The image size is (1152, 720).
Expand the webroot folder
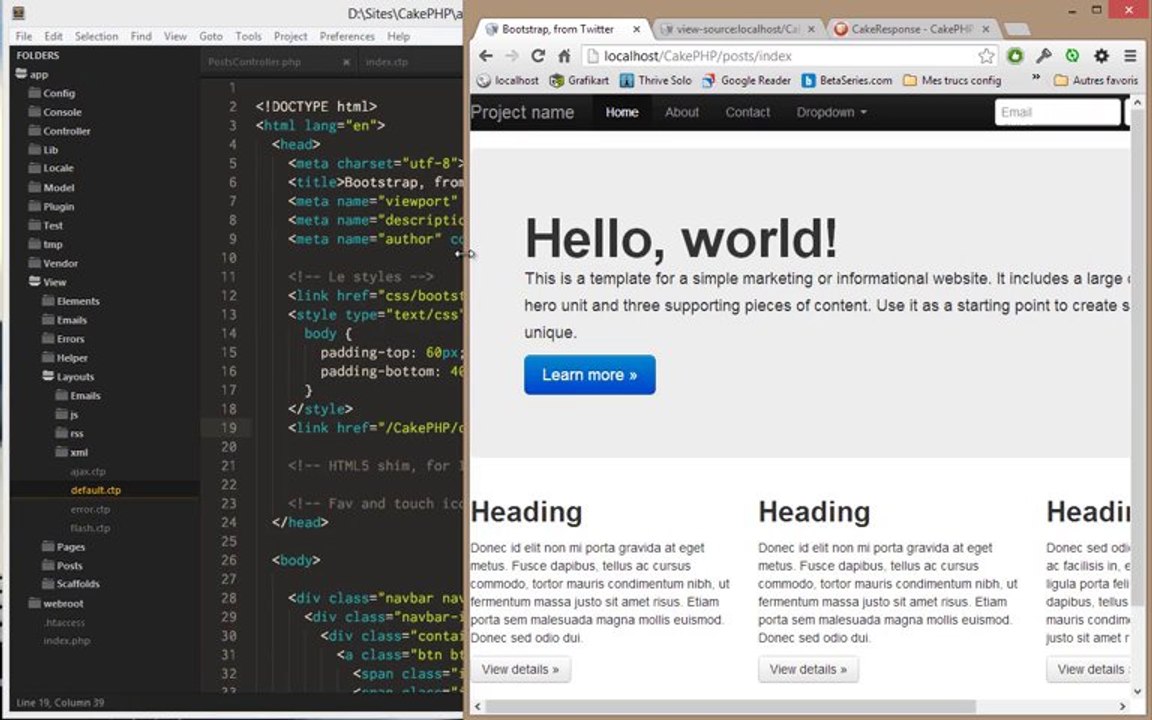click(56, 603)
